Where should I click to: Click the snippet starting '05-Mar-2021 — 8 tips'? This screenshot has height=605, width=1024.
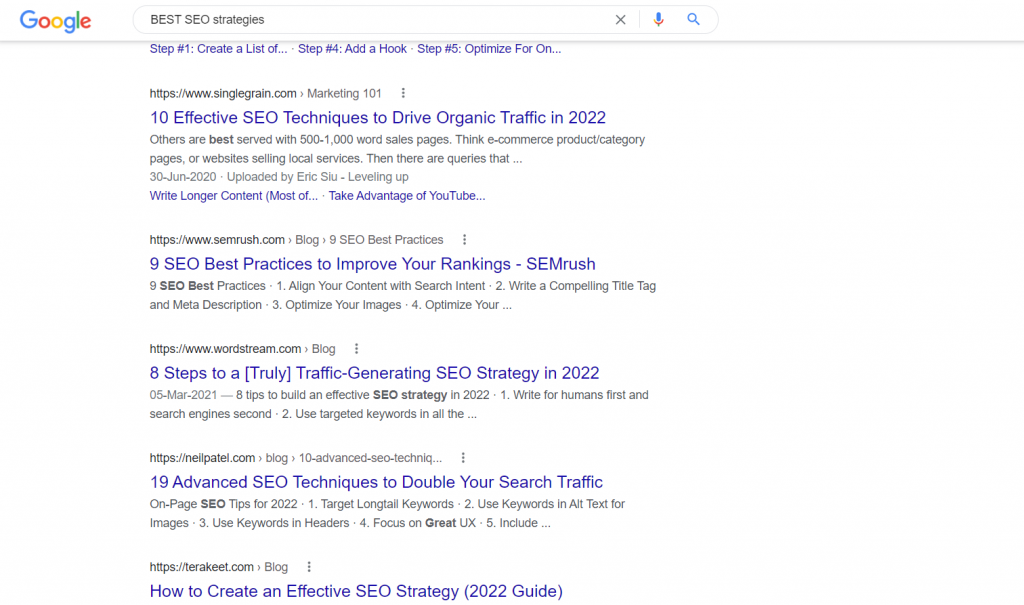click(x=399, y=404)
